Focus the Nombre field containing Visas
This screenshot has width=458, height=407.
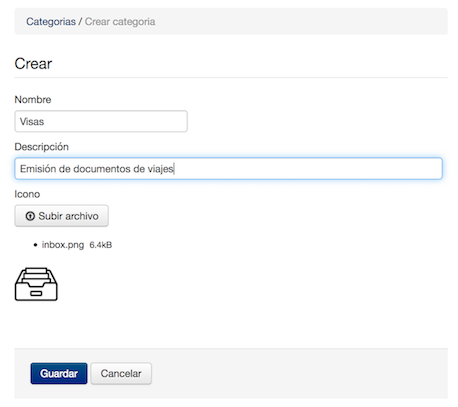101,121
